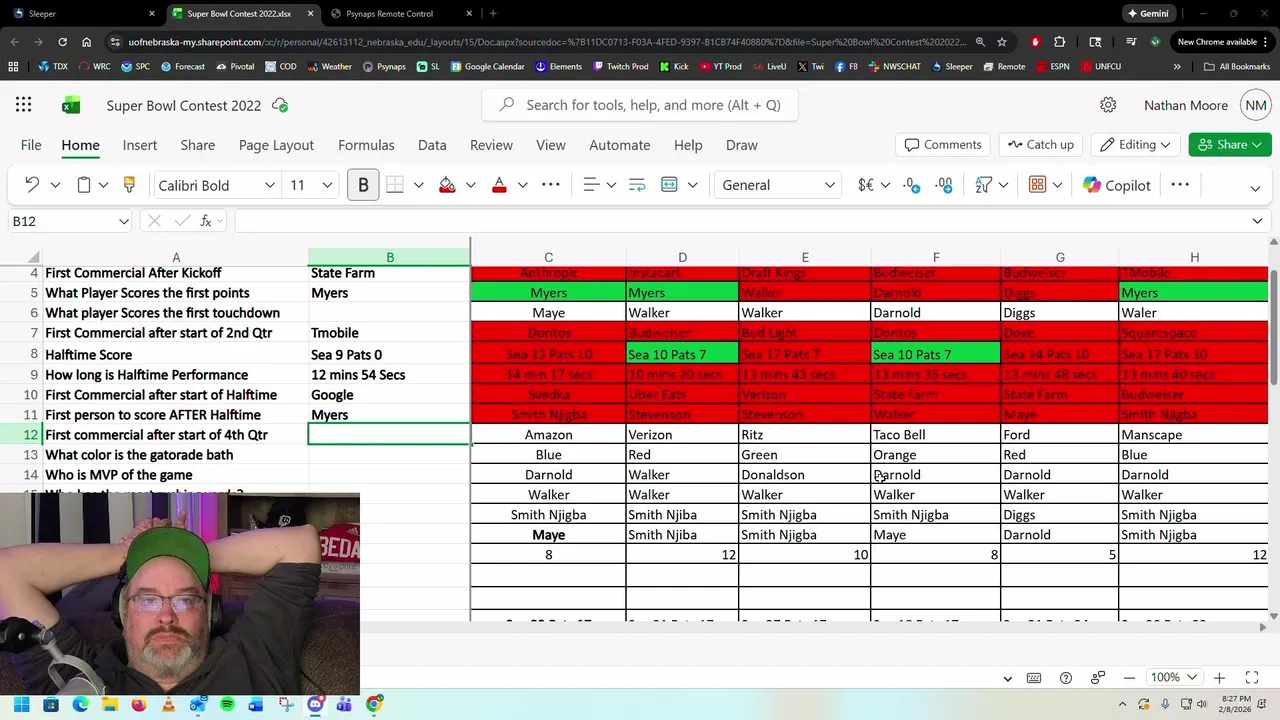Bookmark this page star icon
This screenshot has height=720, width=1280.
(x=1002, y=42)
